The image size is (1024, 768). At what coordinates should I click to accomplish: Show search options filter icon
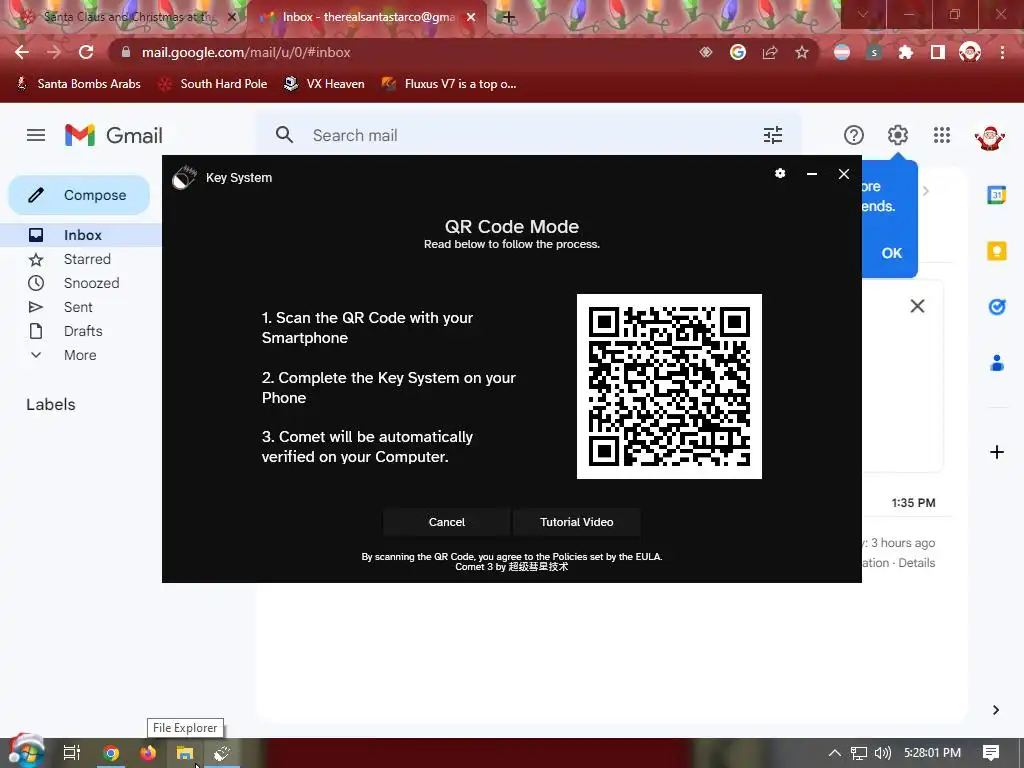pyautogui.click(x=773, y=135)
